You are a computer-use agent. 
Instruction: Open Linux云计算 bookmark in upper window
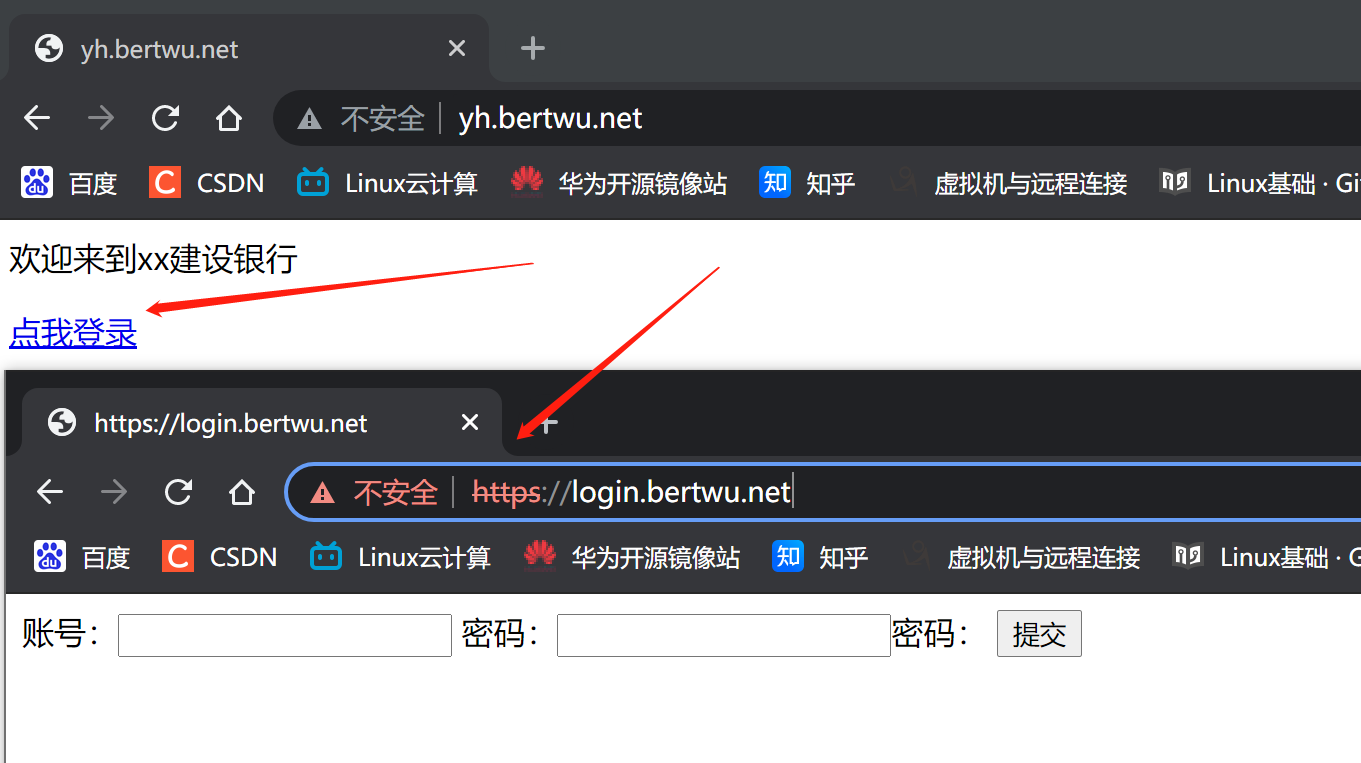tap(387, 183)
